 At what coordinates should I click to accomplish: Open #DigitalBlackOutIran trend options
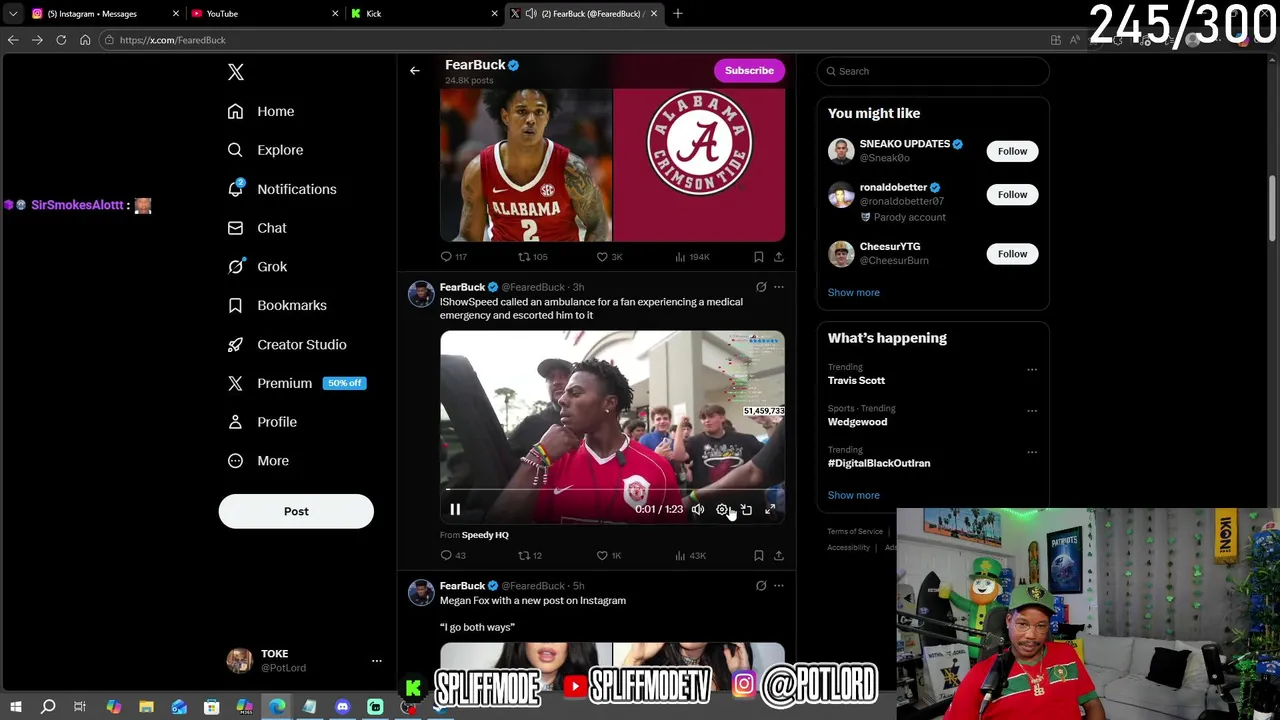[1032, 452]
